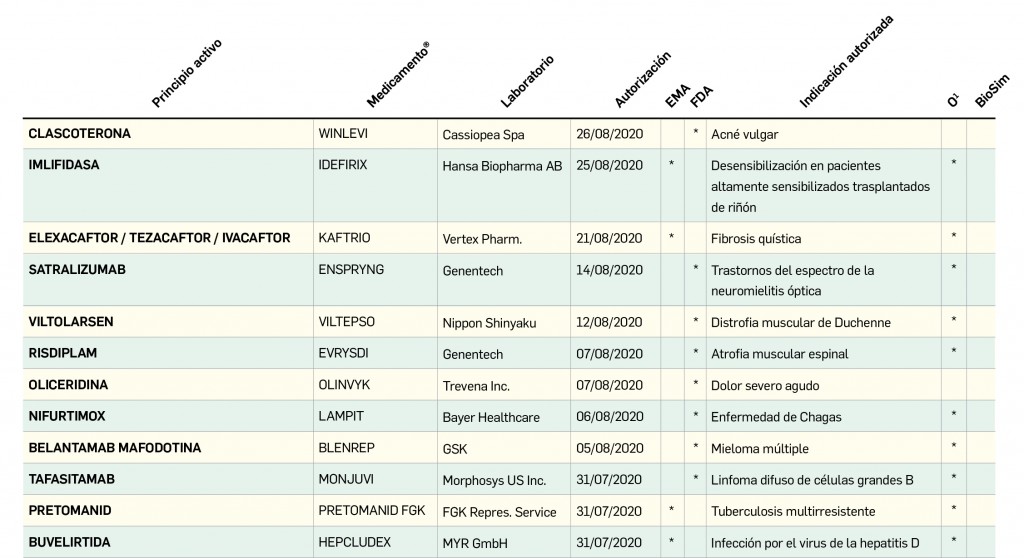This screenshot has height=558, width=1024.
Task: Click the WINLEVI medication cell
Action: click(344, 134)
